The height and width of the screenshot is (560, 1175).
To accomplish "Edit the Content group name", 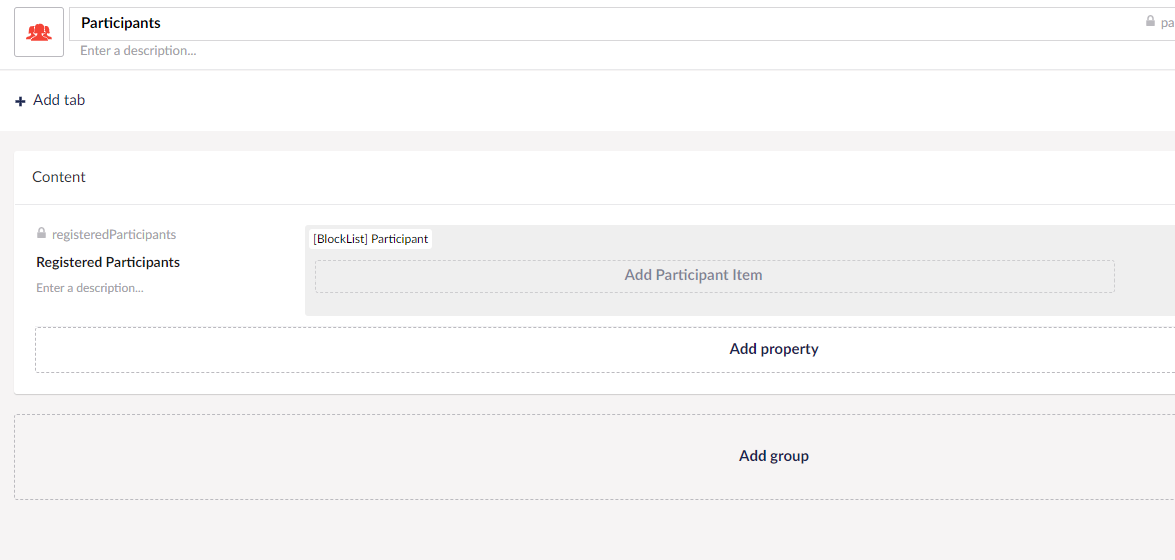I will point(59,177).
